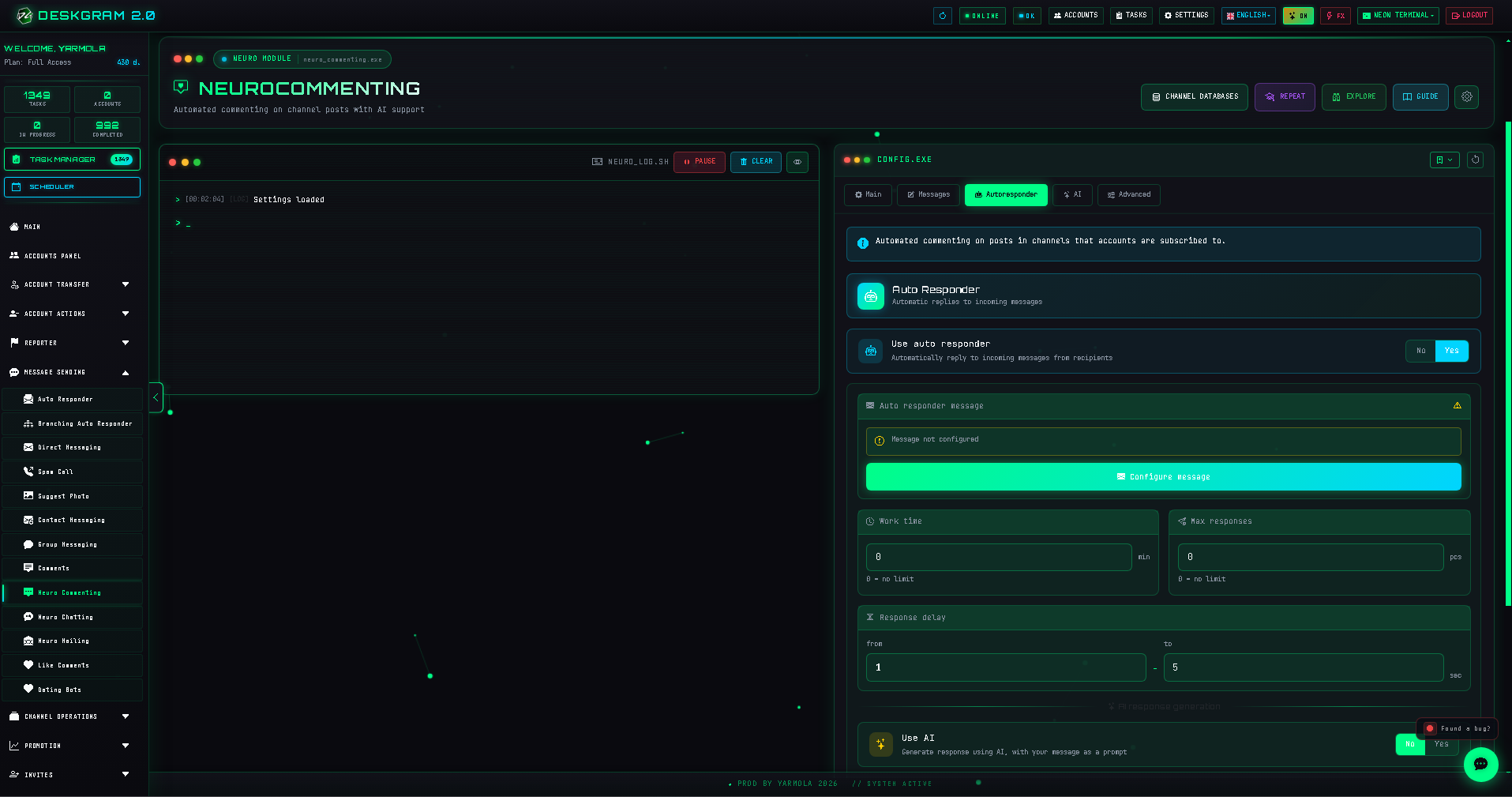This screenshot has height=797, width=1512.
Task: Open Tasks from the top bar
Action: 1131,16
